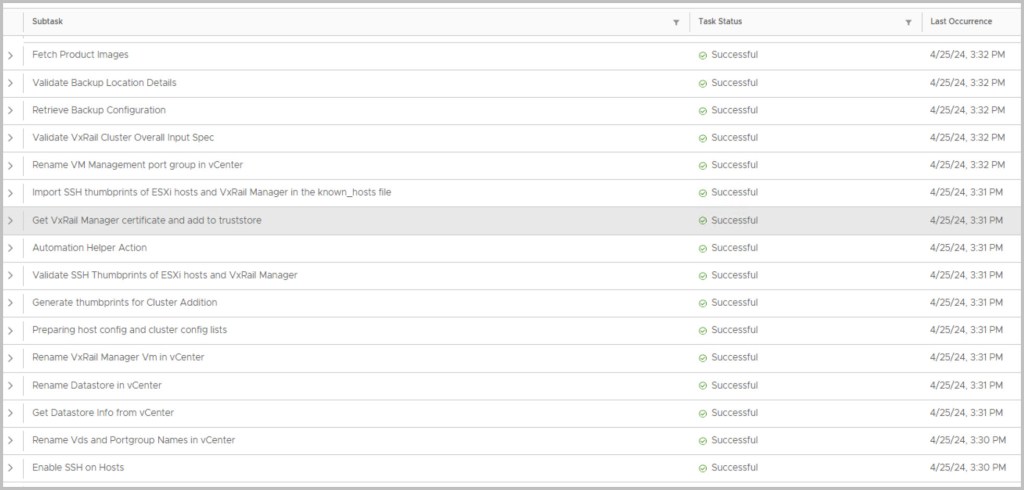
Task: Click the Task Status column filter icon
Action: pyautogui.click(x=908, y=22)
